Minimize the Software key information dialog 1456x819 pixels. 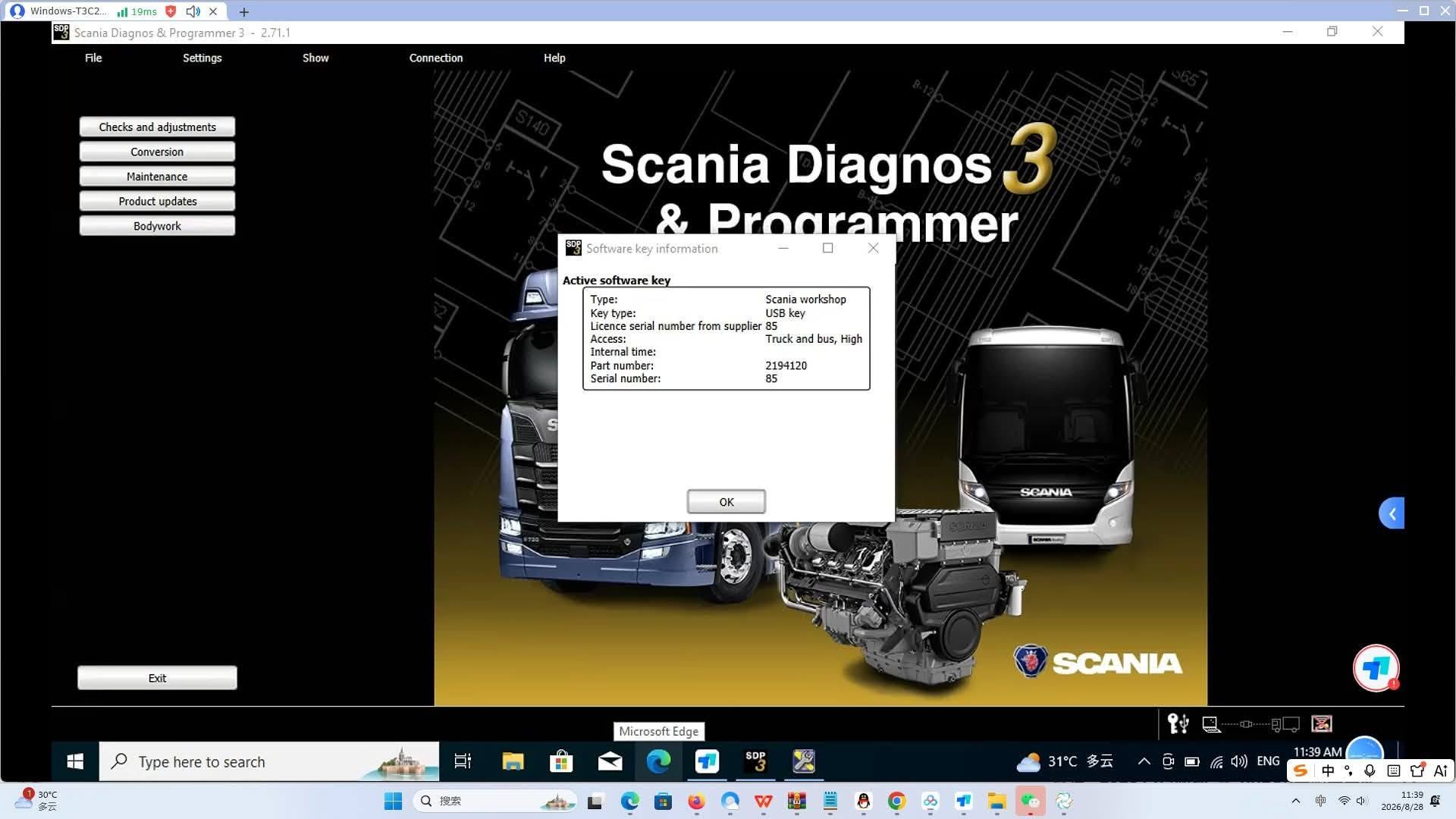point(783,248)
